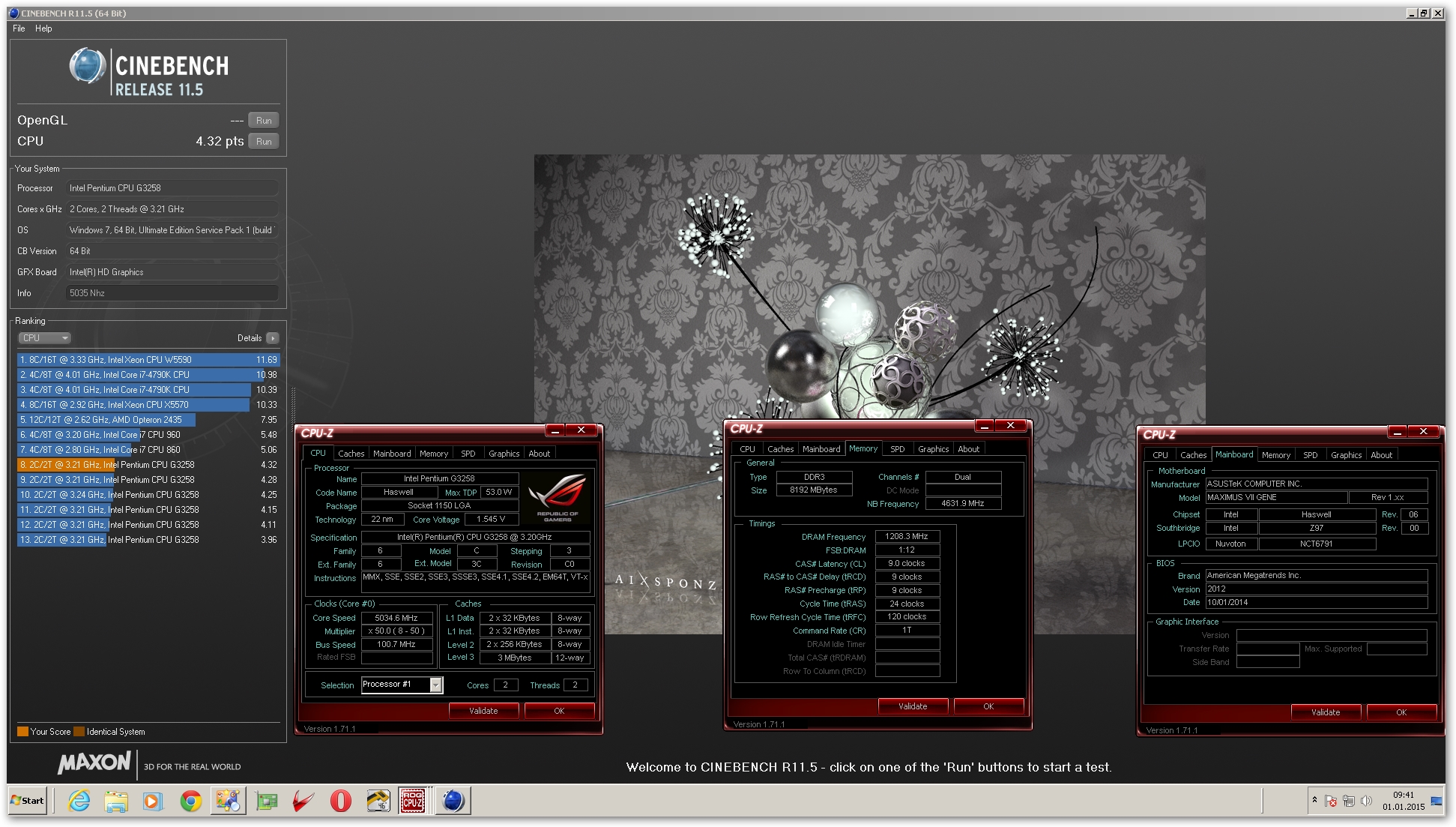Viewport: 1456px width, 827px height.
Task: Open SPD tab in middle CPU-Z Memory window
Action: point(898,449)
